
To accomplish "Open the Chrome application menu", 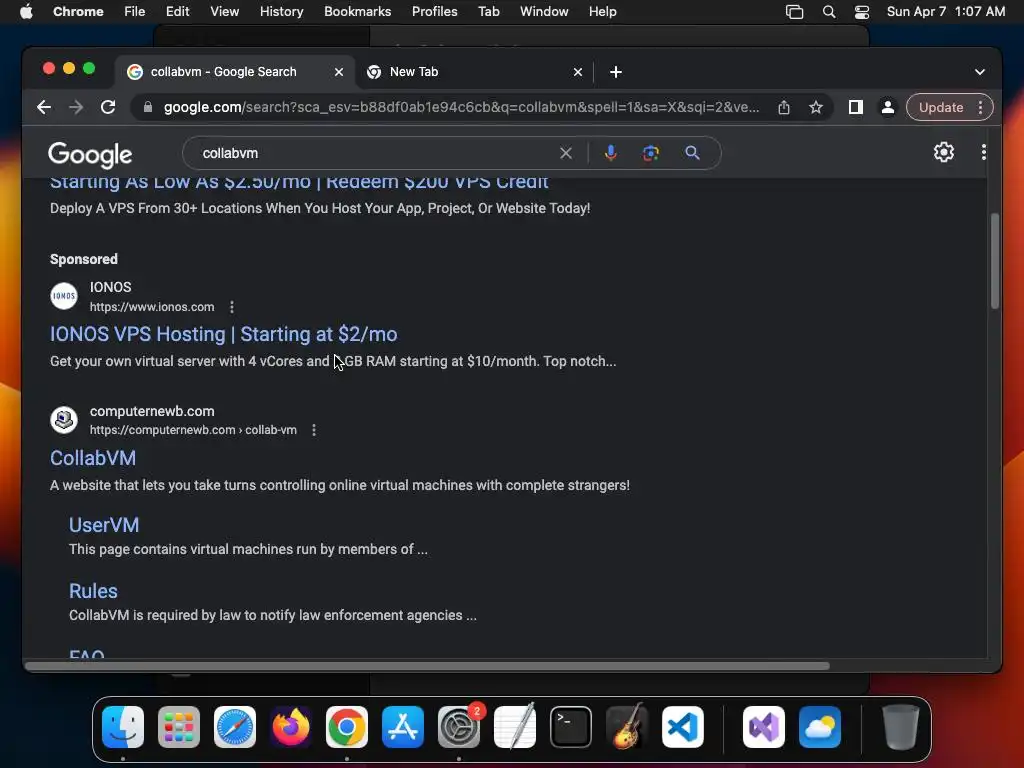I will (78, 12).
